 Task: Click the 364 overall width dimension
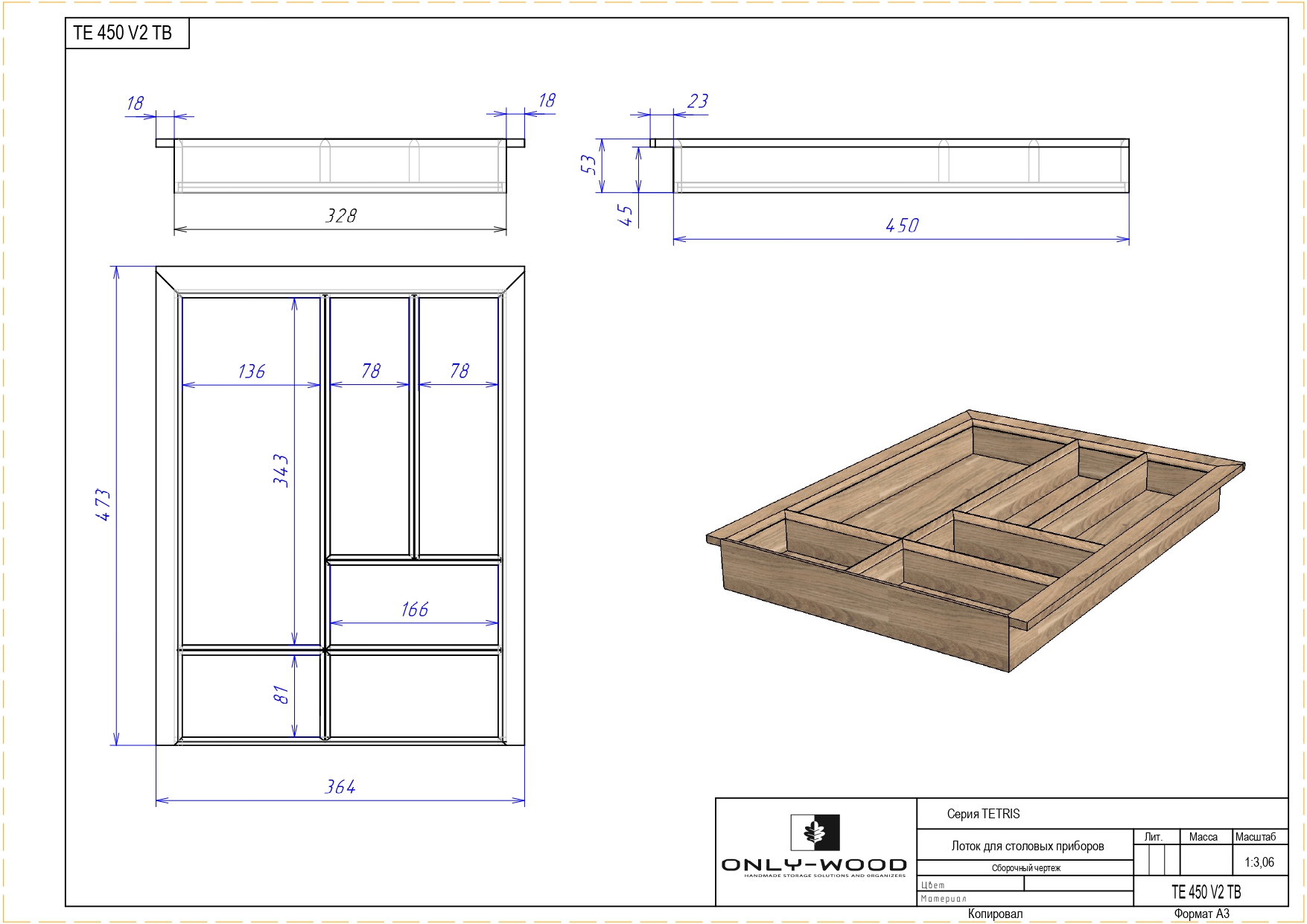click(340, 787)
